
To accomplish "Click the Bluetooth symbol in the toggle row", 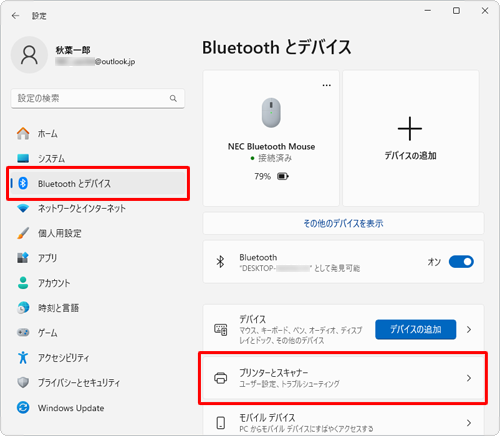I will pyautogui.click(x=220, y=262).
